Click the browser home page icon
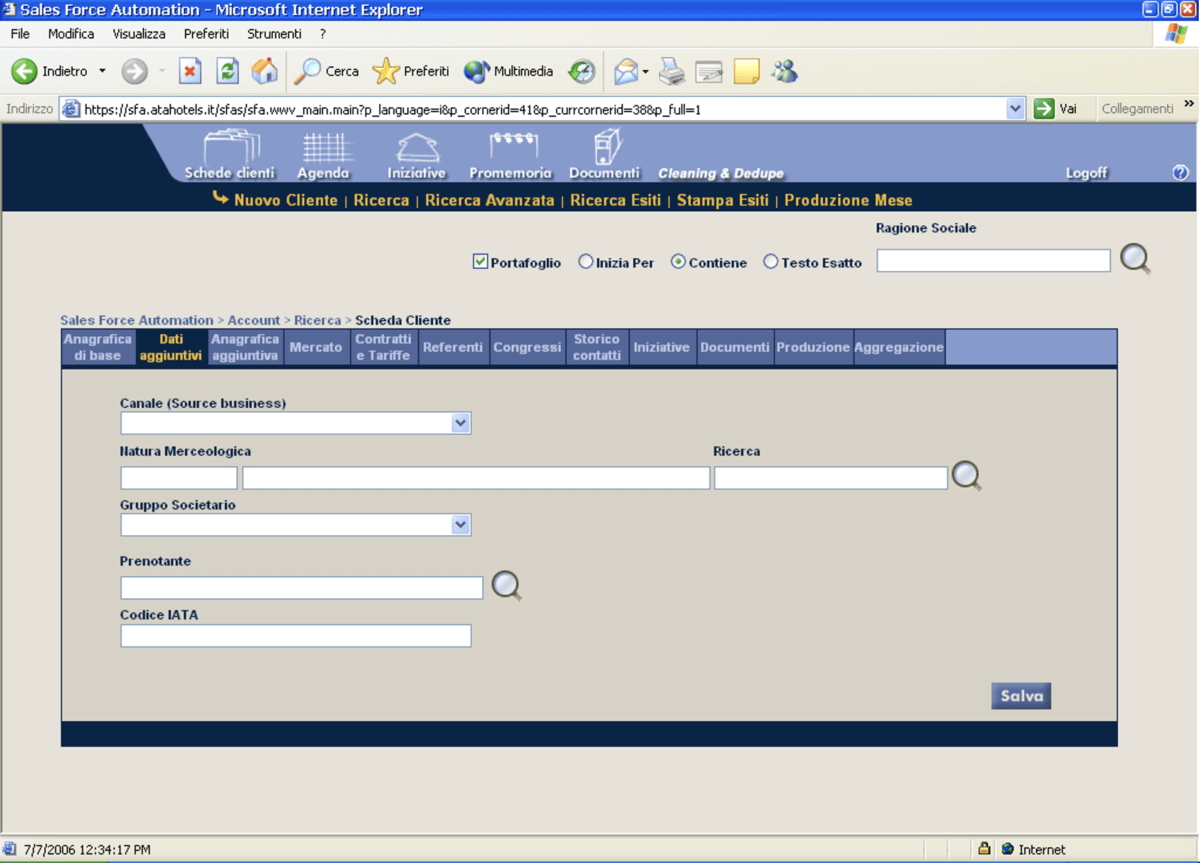This screenshot has height=863, width=1200. point(265,71)
